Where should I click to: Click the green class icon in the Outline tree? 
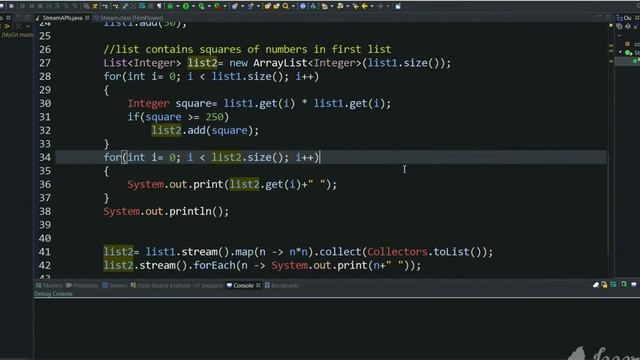tap(628, 53)
